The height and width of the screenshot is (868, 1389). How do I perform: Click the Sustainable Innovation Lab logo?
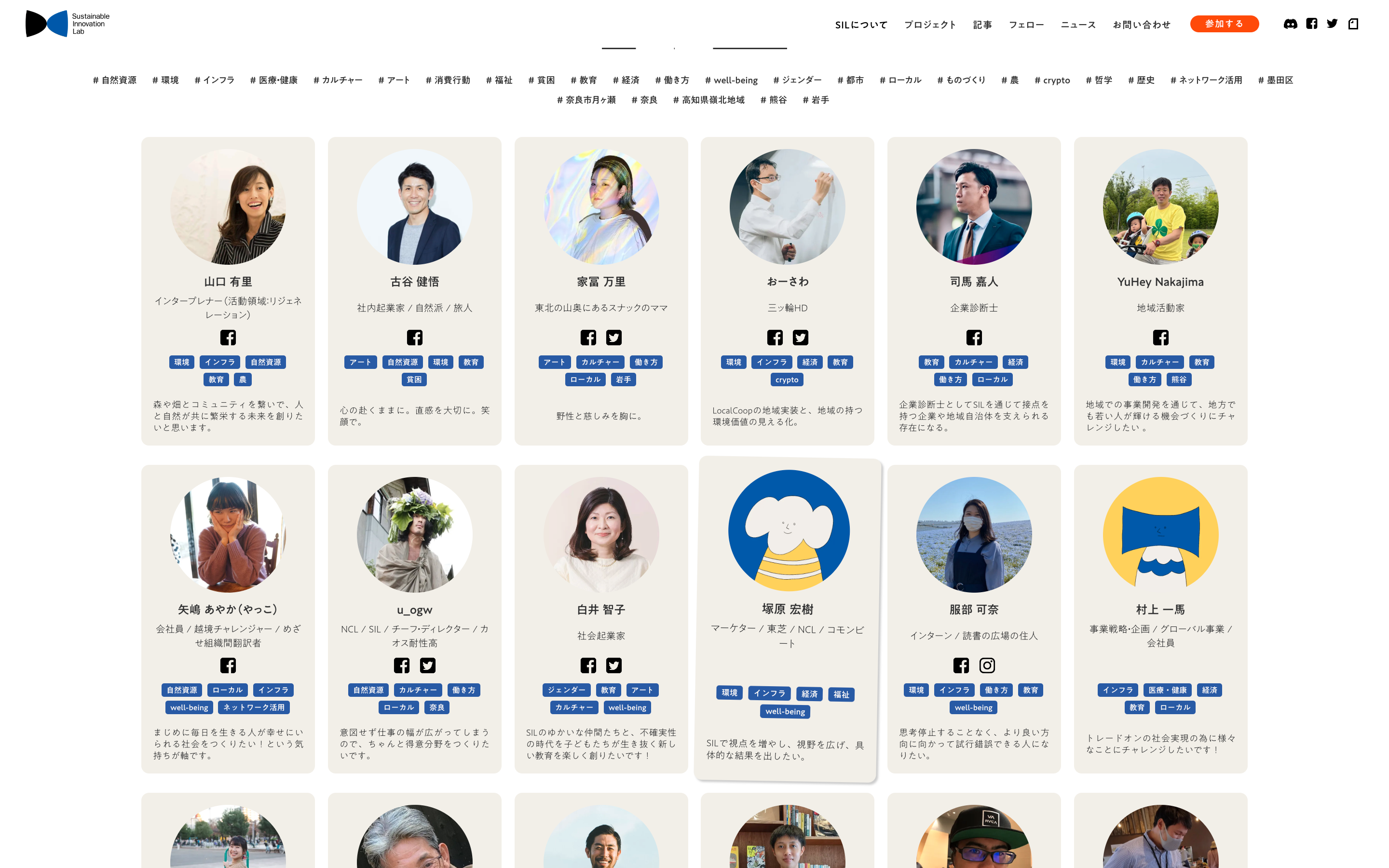[x=68, y=24]
